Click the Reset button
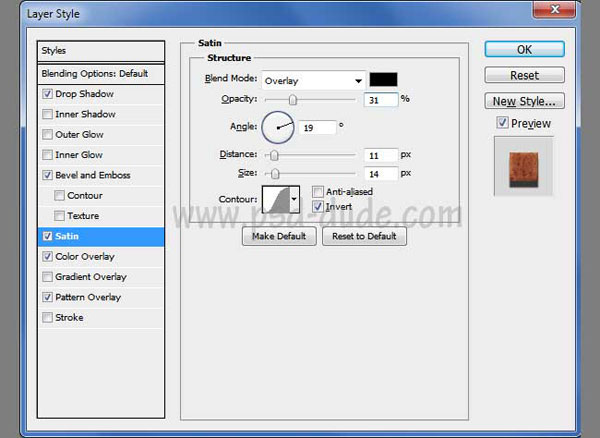Viewport: 600px width, 438px height. pyautogui.click(x=524, y=75)
